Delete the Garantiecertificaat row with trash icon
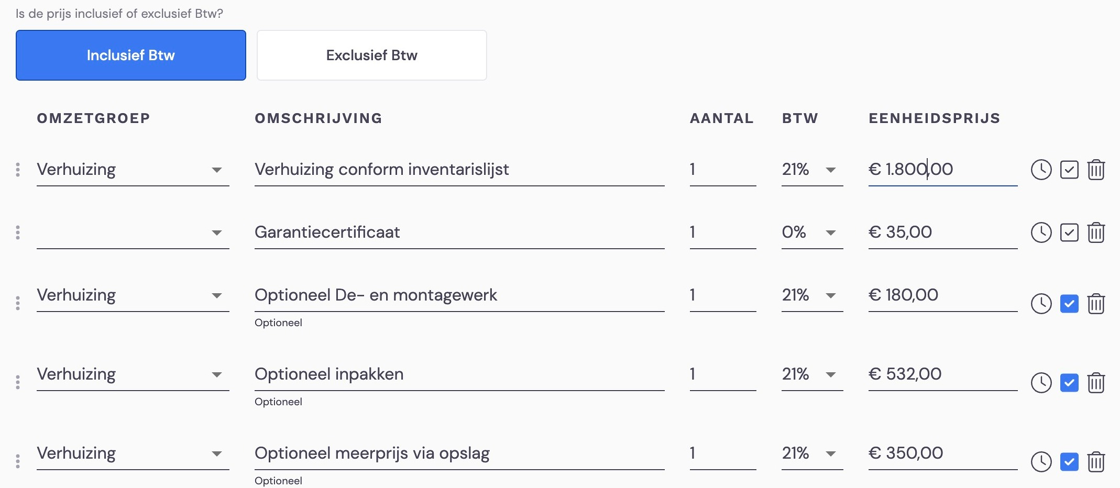This screenshot has height=488, width=1120. click(1096, 233)
